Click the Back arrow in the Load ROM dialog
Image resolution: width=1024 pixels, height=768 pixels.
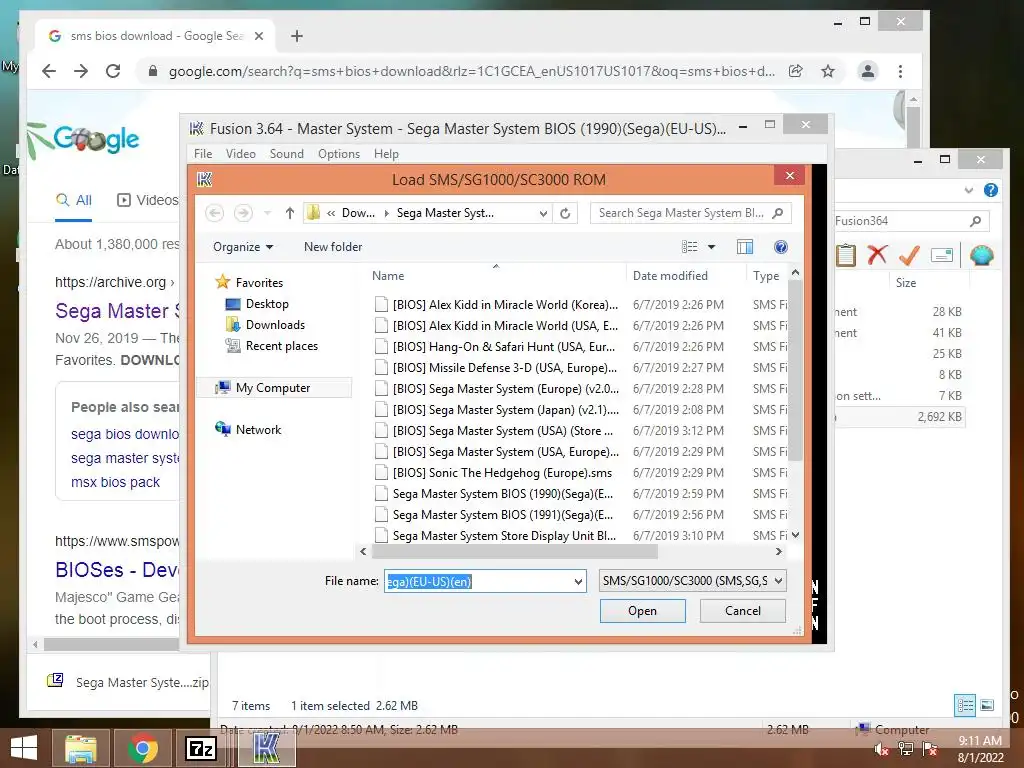click(214, 213)
